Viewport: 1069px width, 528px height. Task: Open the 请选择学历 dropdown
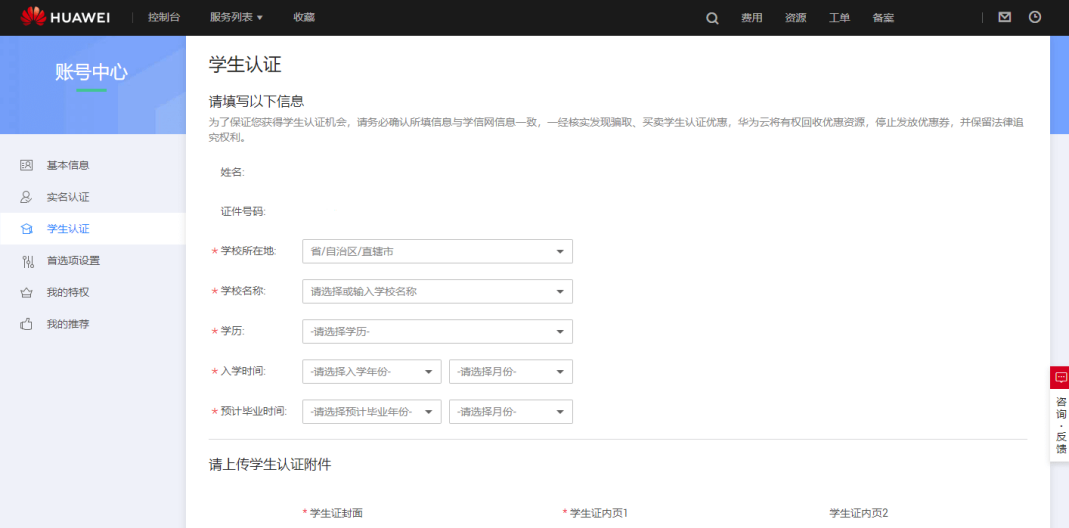(x=437, y=332)
